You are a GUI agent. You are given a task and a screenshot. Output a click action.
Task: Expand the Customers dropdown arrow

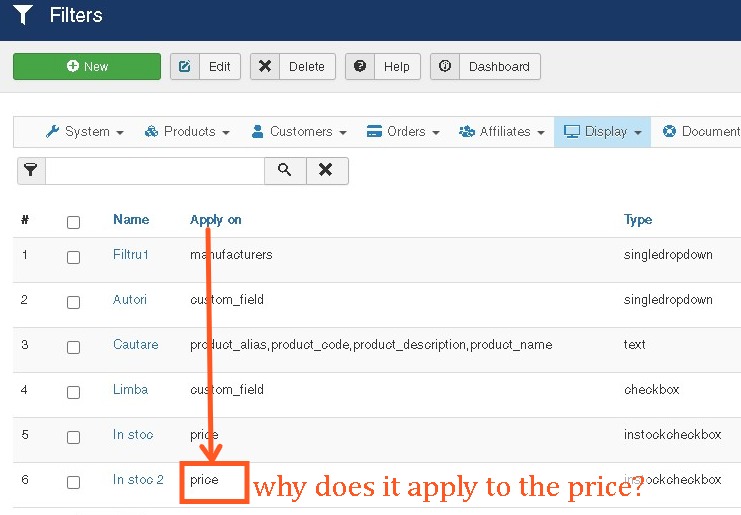[343, 133]
